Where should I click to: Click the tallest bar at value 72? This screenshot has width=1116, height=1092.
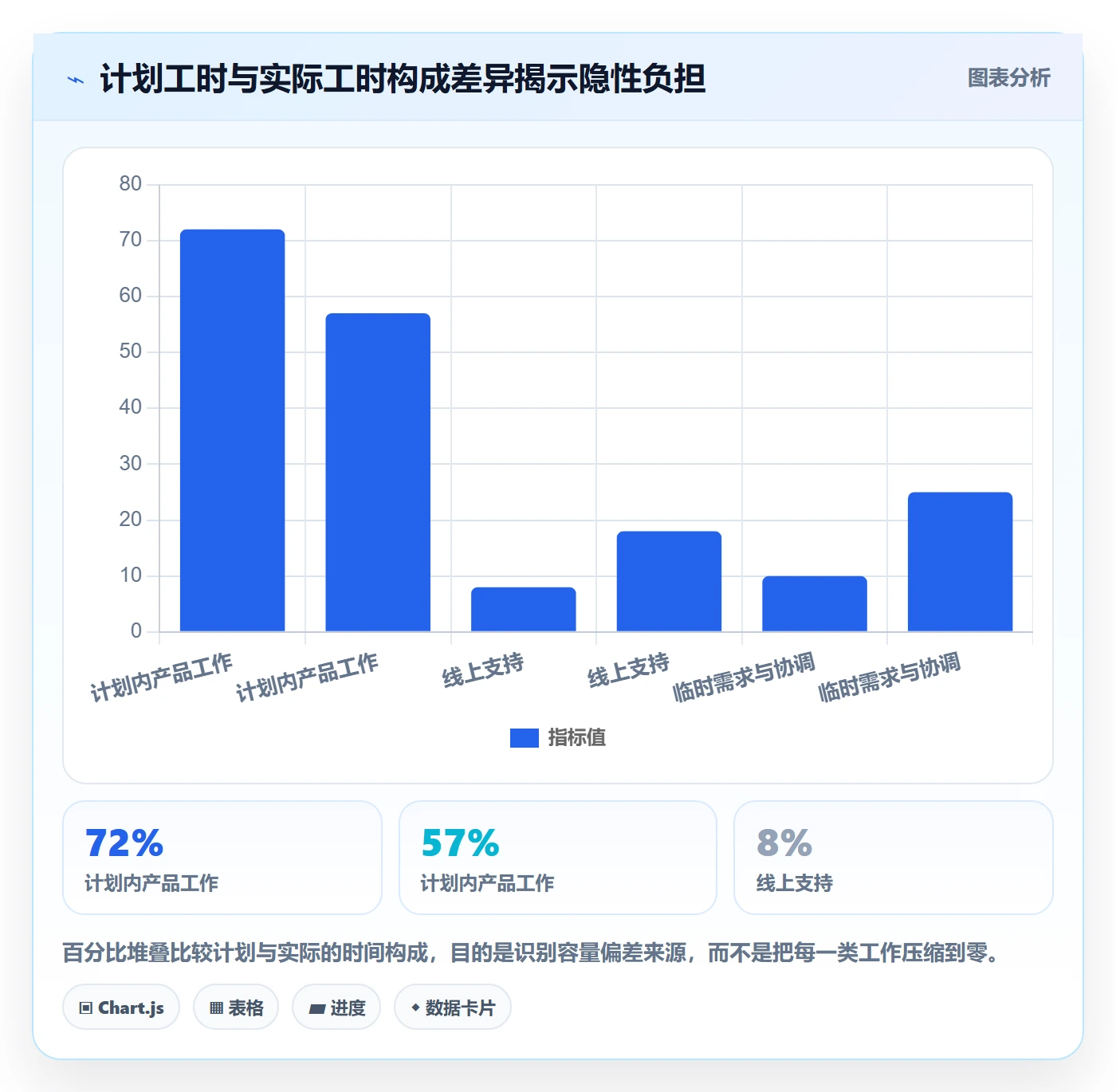(x=233, y=430)
